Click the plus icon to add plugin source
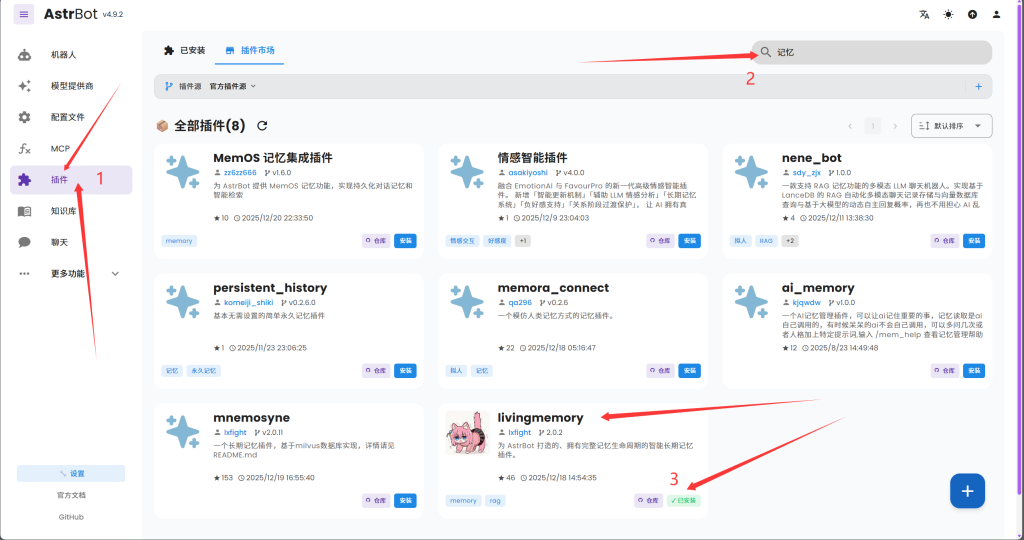The height and width of the screenshot is (540, 1024). (x=978, y=87)
